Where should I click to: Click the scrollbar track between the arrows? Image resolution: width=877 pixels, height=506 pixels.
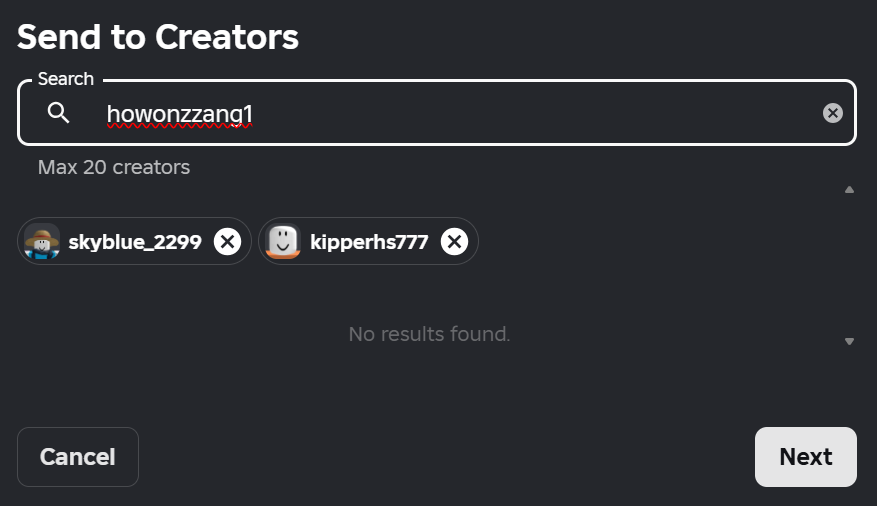point(849,266)
